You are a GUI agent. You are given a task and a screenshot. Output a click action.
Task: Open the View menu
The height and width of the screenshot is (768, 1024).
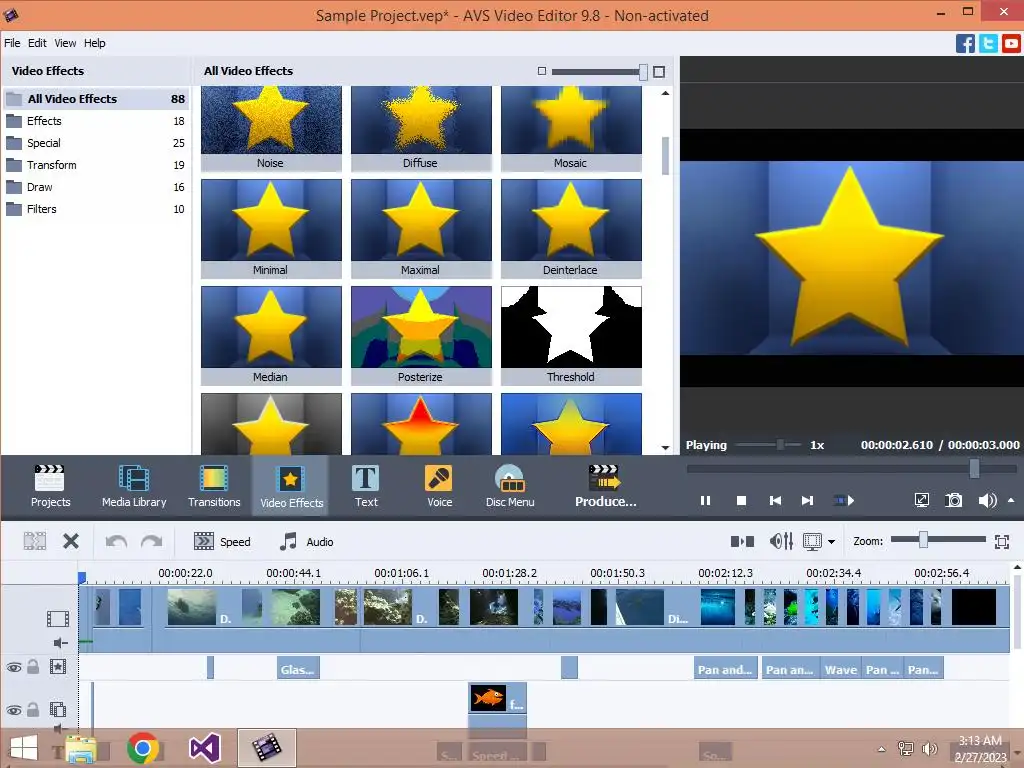coord(65,43)
